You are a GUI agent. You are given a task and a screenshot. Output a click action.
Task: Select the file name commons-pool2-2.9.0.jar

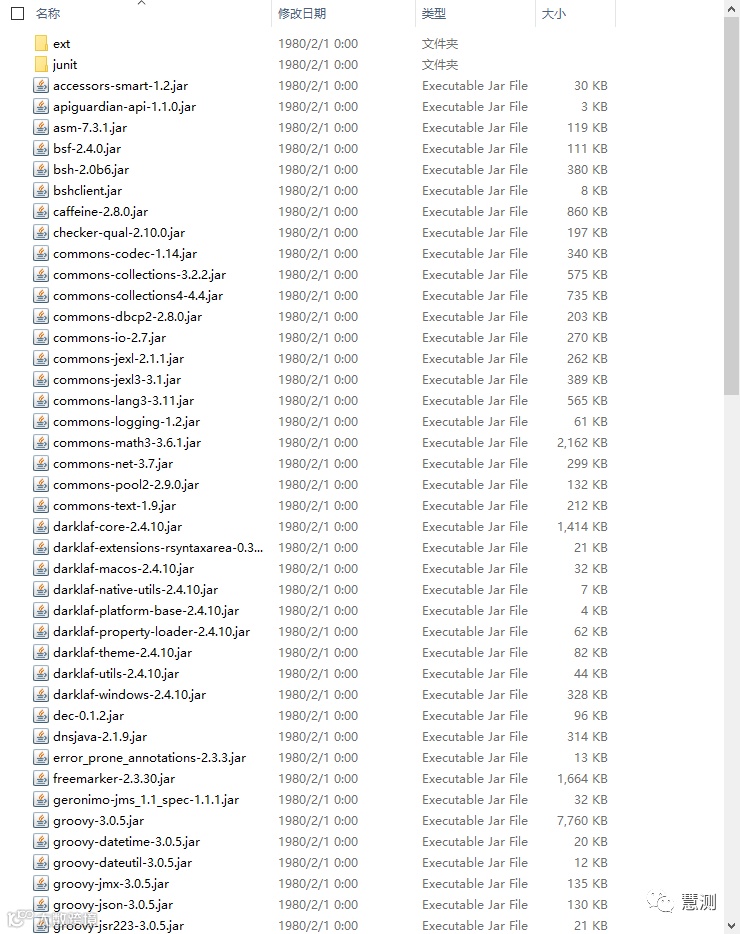(x=126, y=485)
